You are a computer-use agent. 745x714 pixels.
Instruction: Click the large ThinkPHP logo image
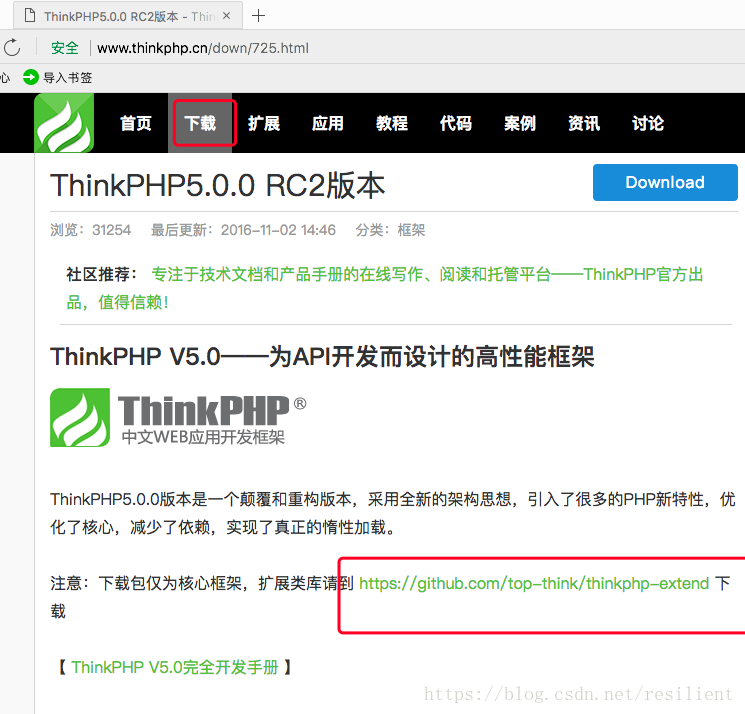pyautogui.click(x=178, y=418)
